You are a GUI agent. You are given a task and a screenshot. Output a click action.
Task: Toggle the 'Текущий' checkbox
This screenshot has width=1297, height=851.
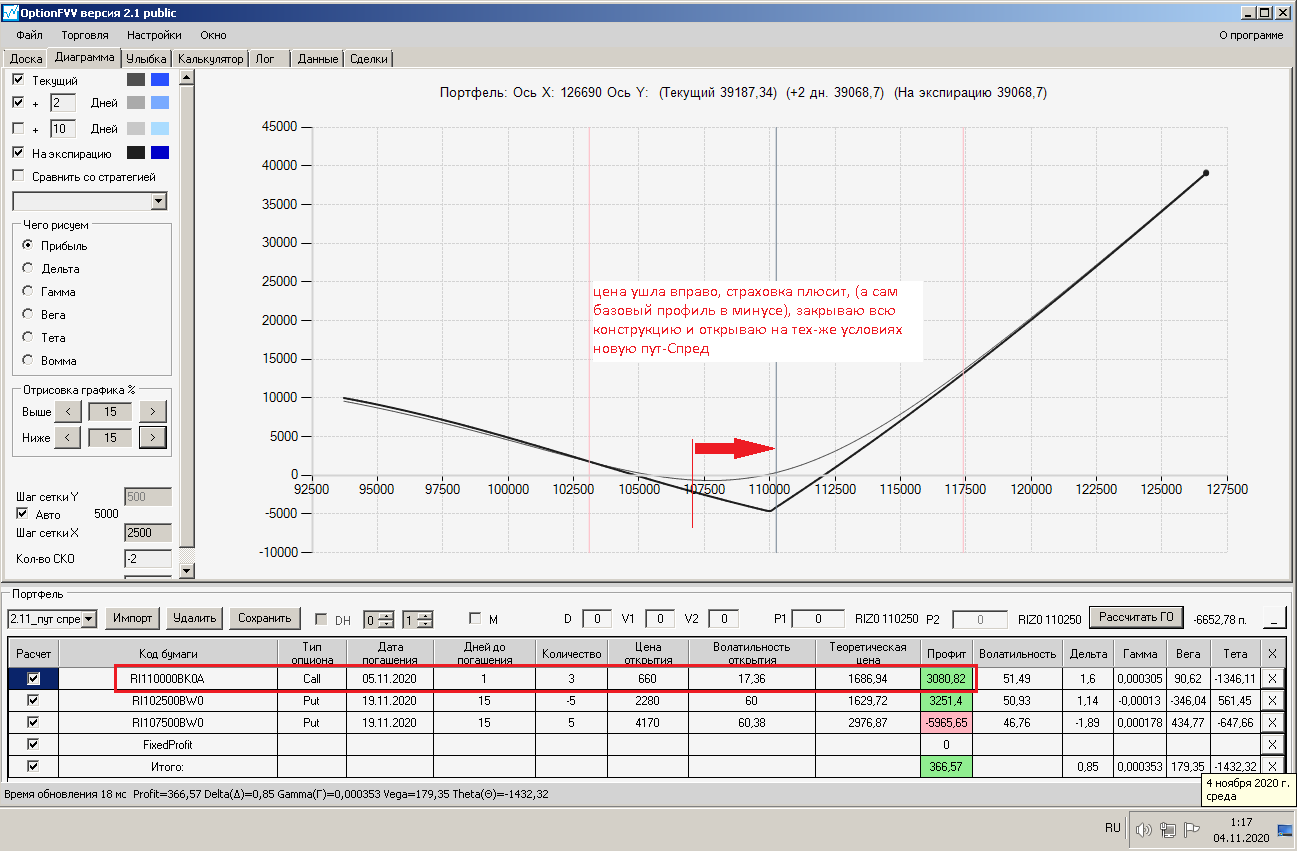point(18,79)
